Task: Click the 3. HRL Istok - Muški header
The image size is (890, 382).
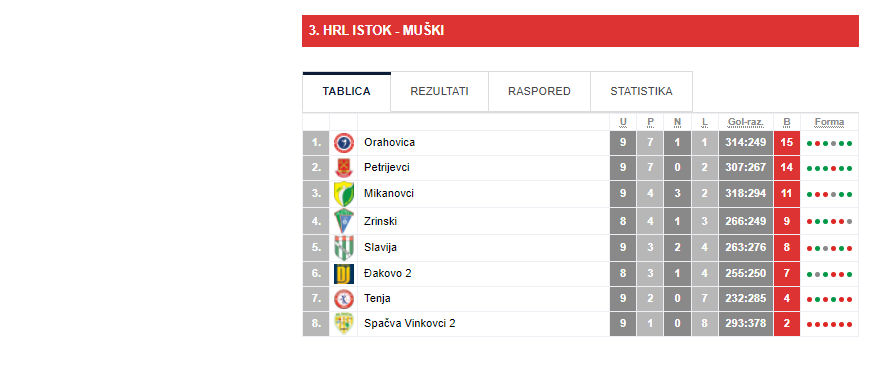Action: click(376, 31)
